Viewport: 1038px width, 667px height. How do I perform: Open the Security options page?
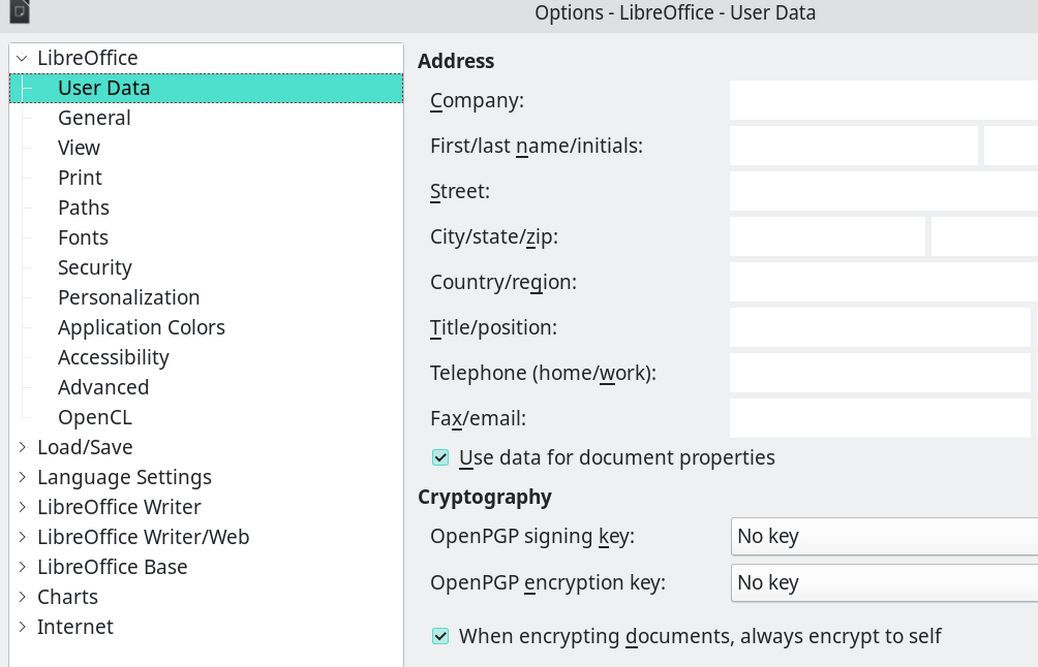tap(95, 267)
